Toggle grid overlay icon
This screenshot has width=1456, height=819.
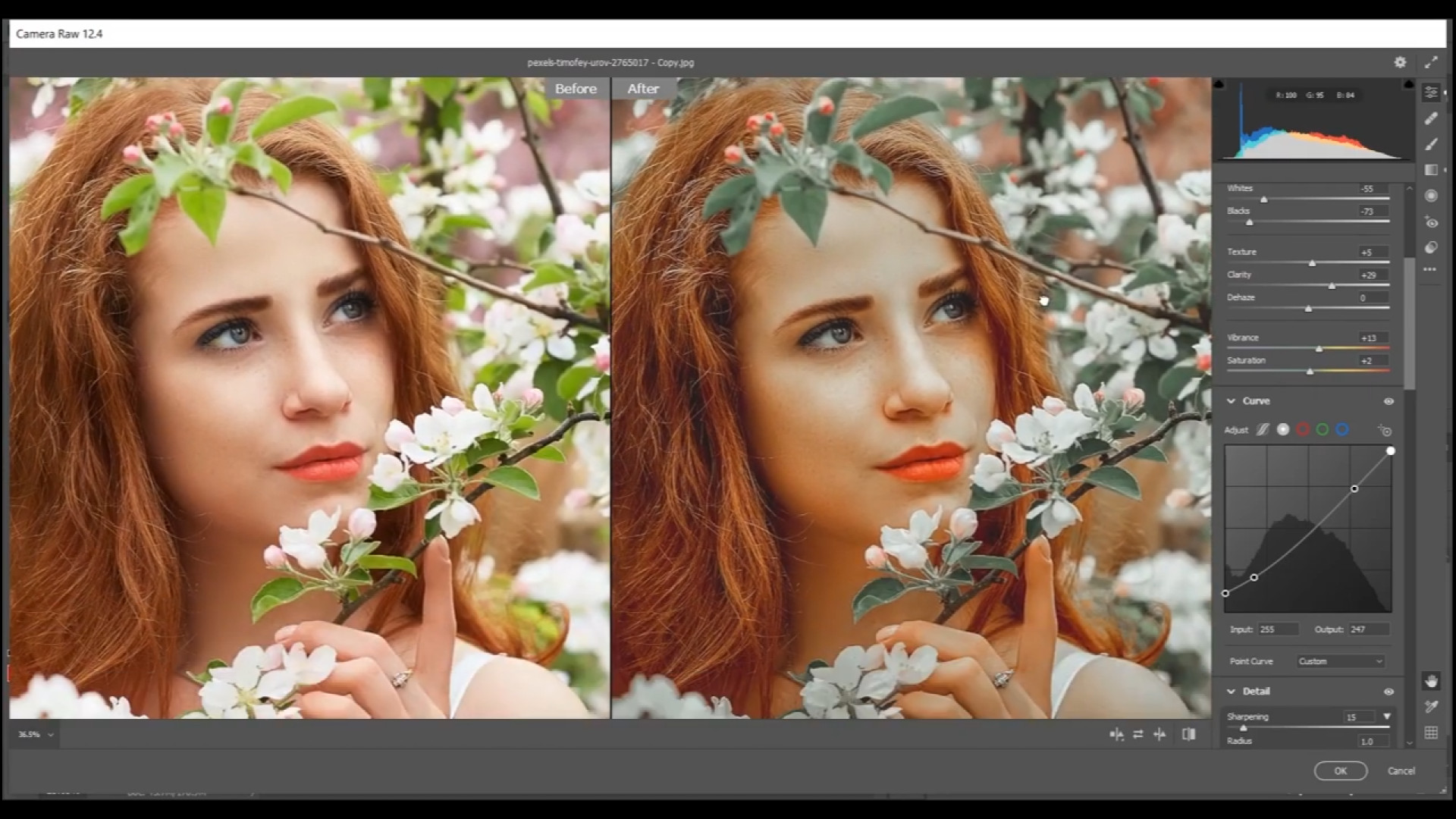pos(1431,733)
